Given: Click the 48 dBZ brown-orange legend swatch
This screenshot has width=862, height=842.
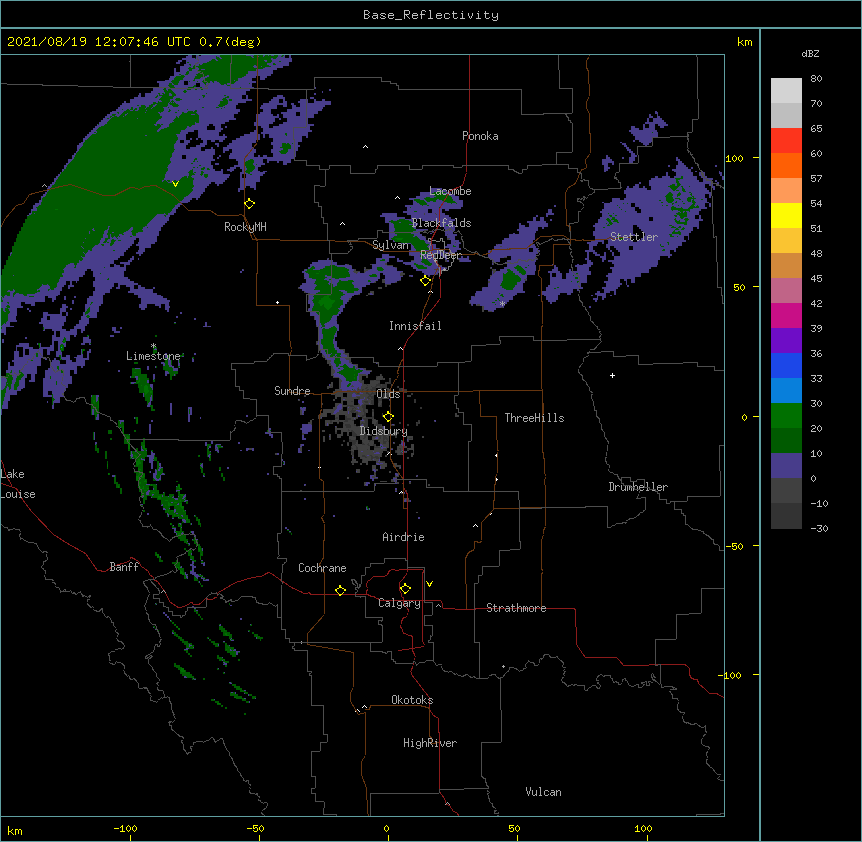Looking at the screenshot, I should [x=786, y=265].
